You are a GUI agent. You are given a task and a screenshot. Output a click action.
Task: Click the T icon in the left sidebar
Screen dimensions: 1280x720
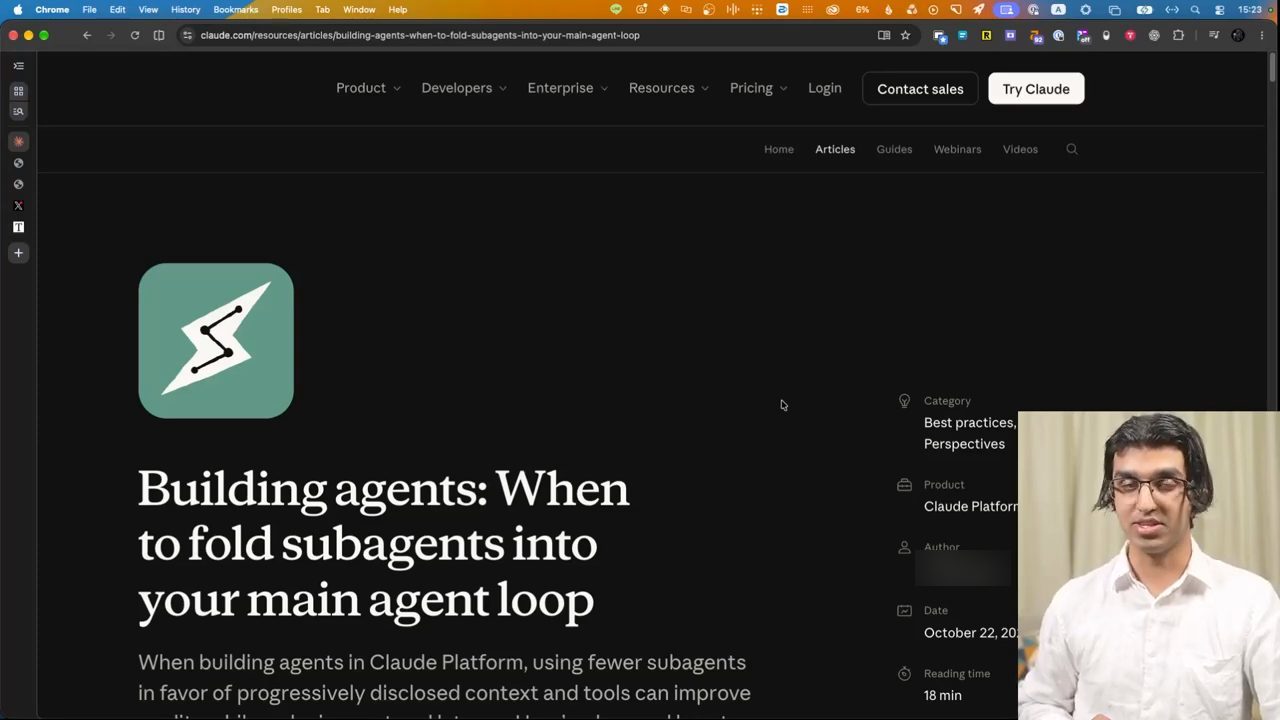[x=18, y=227]
